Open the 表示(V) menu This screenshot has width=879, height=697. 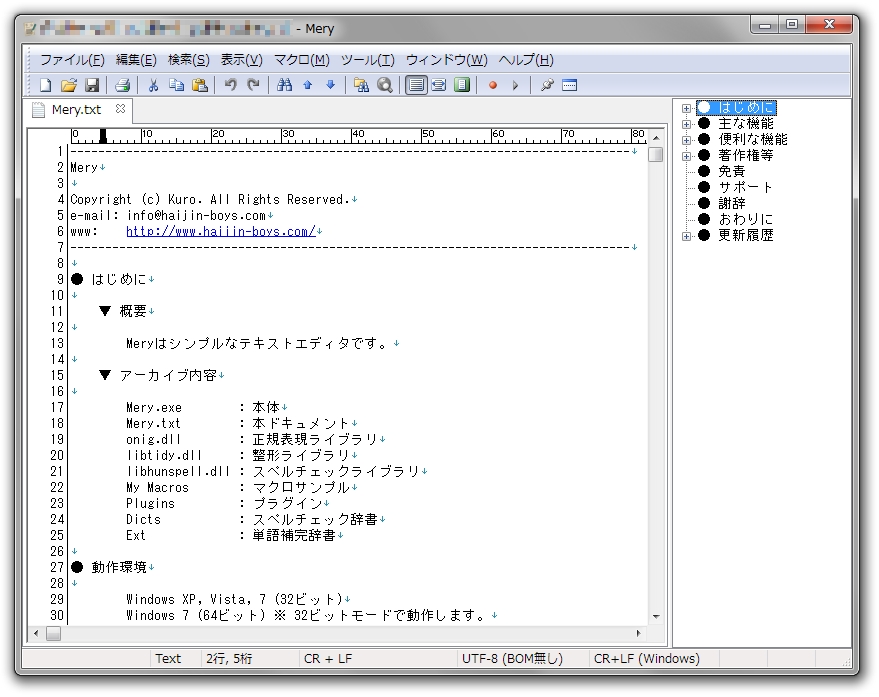tap(241, 60)
